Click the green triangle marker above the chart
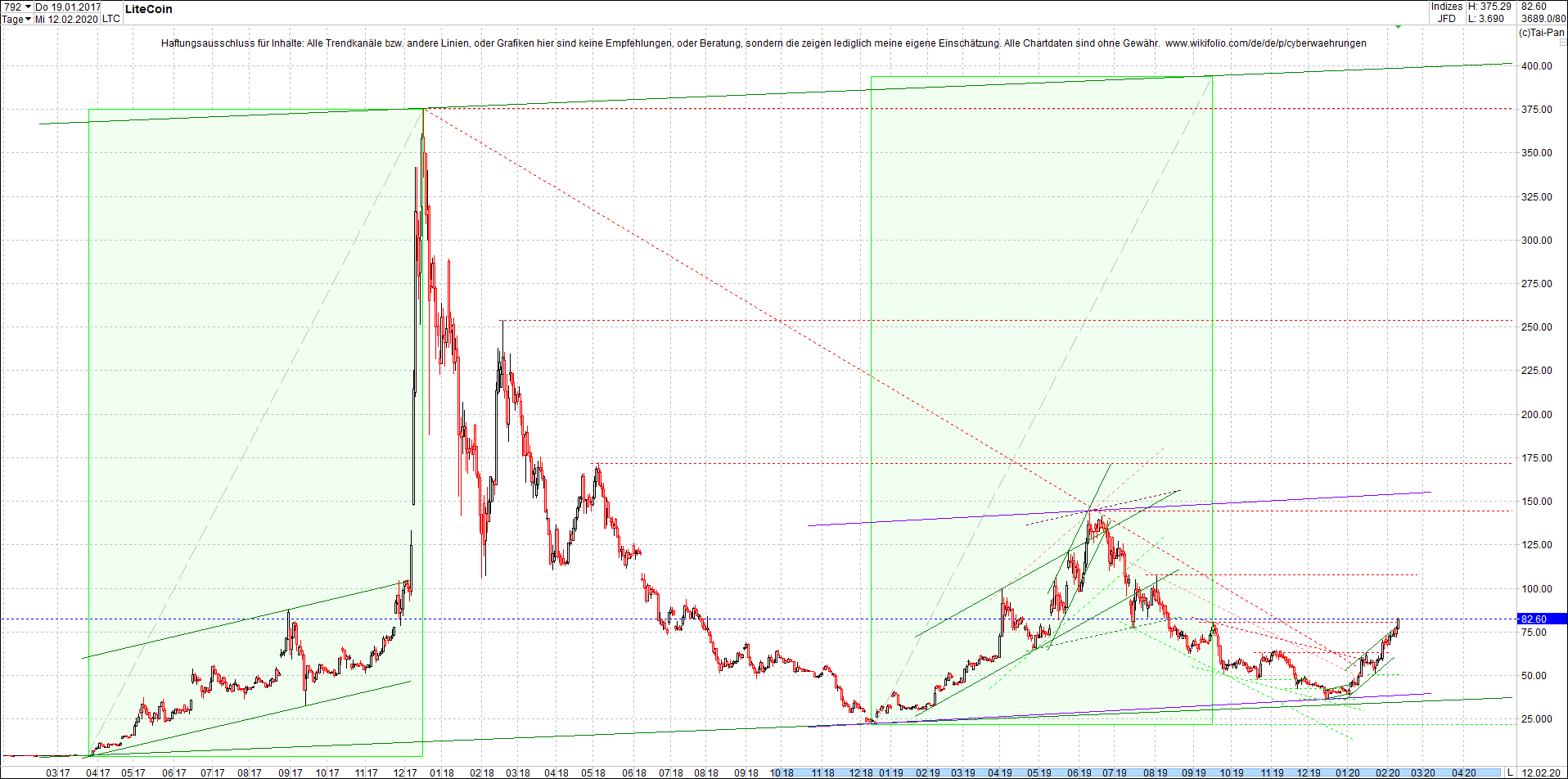Image resolution: width=1568 pixels, height=779 pixels. [x=1398, y=27]
